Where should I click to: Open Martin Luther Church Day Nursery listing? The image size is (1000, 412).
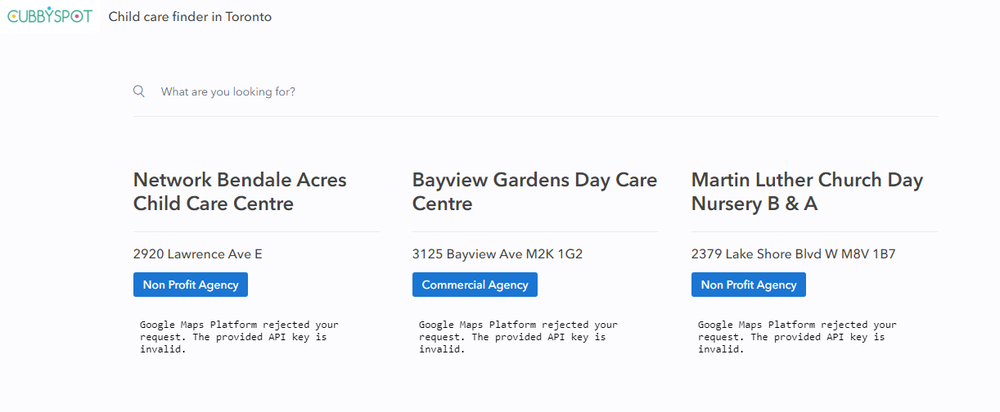[x=807, y=191]
